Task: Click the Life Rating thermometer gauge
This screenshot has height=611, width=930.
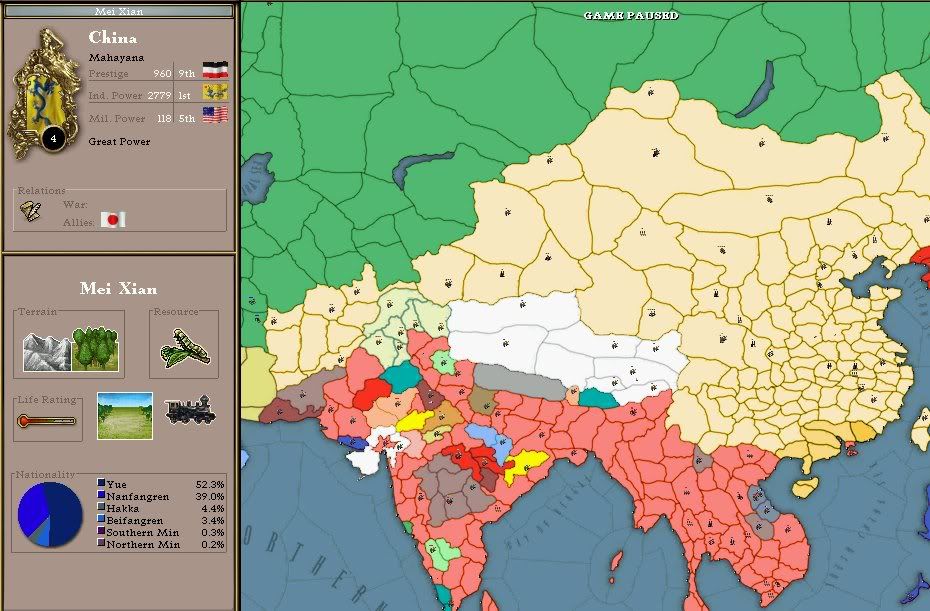Action: click(45, 421)
